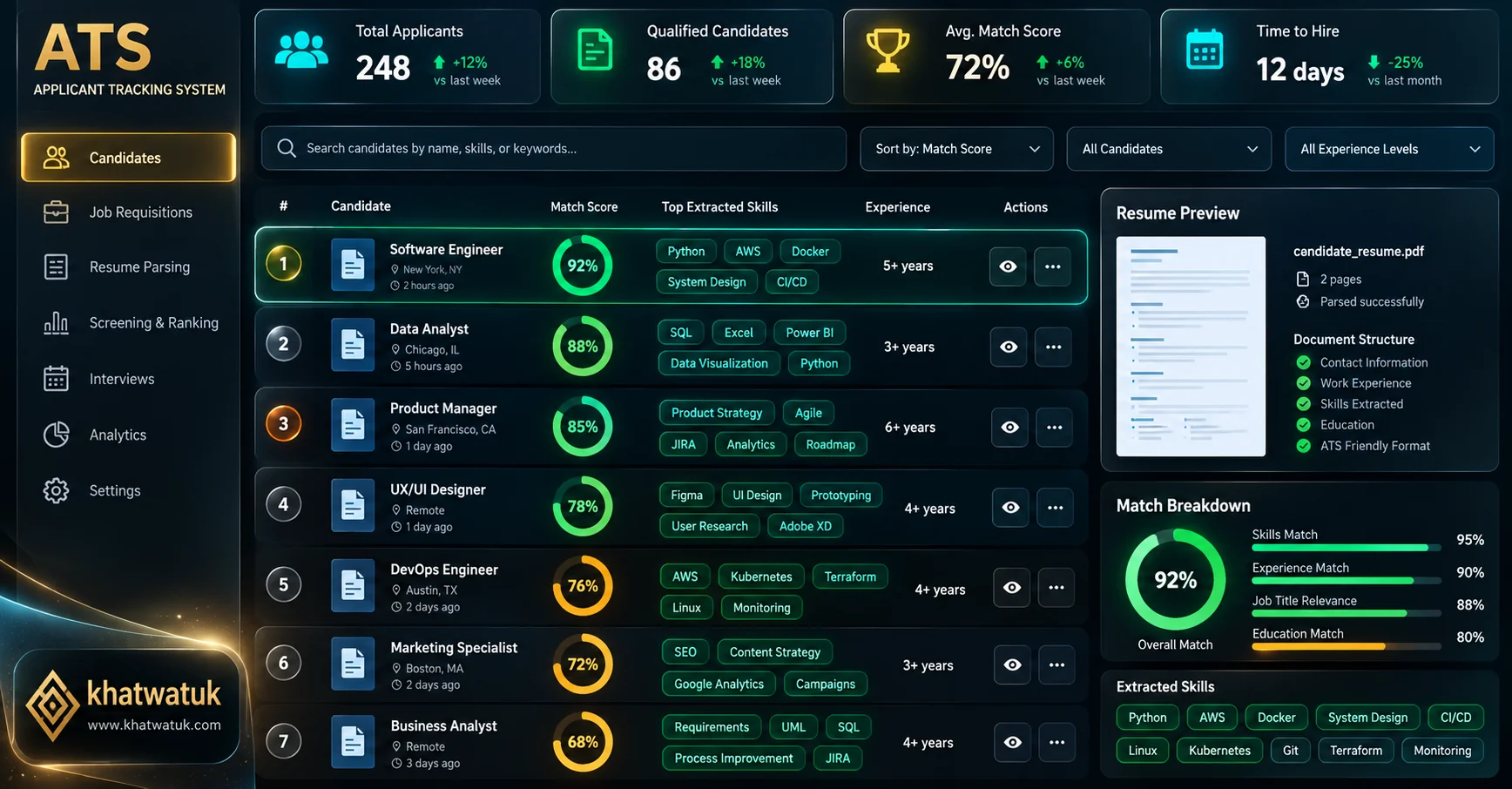Click the DevOps Engineer resume document icon

coord(353,585)
